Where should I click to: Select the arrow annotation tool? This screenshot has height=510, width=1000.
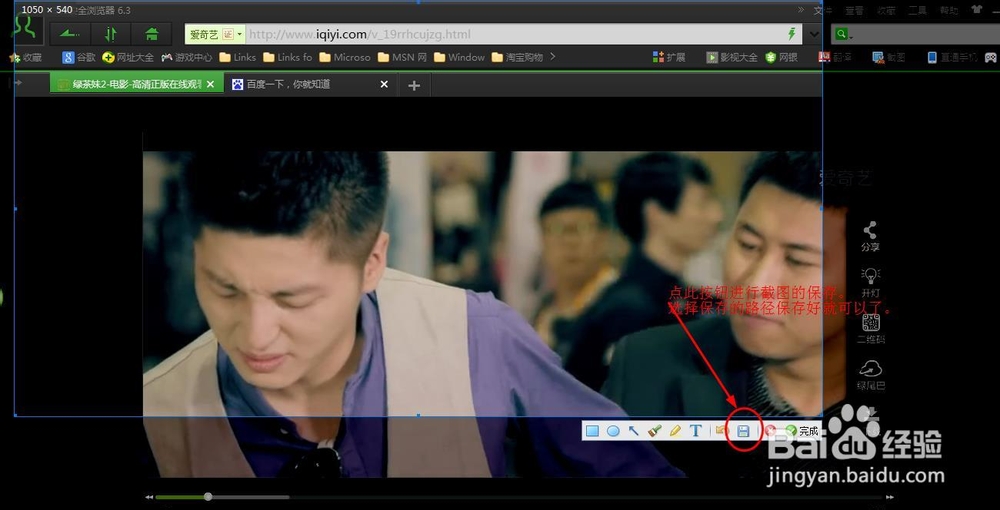633,431
